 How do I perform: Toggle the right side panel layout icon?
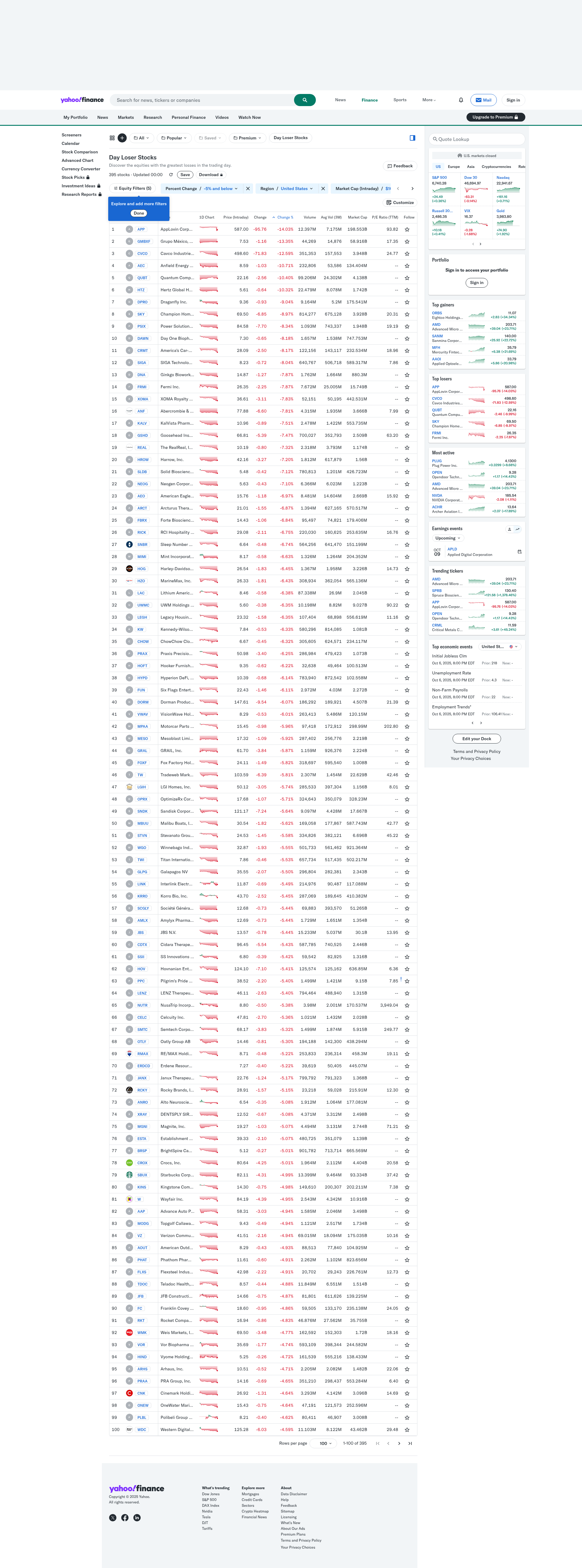412,138
